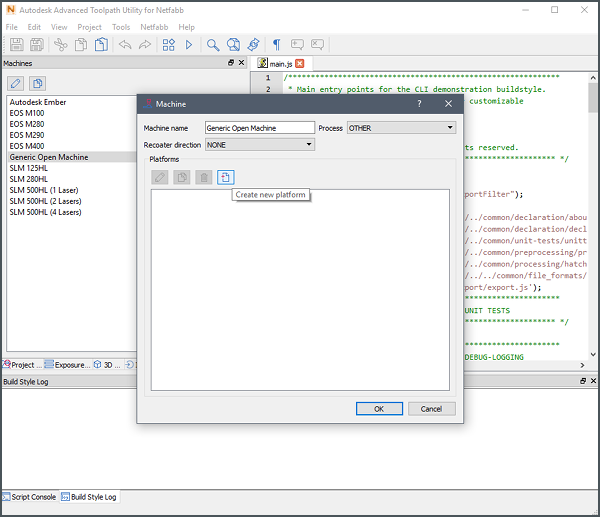Viewport: 600px width, 517px height.
Task: Click Cancel in the Machine dialog
Action: (432, 409)
